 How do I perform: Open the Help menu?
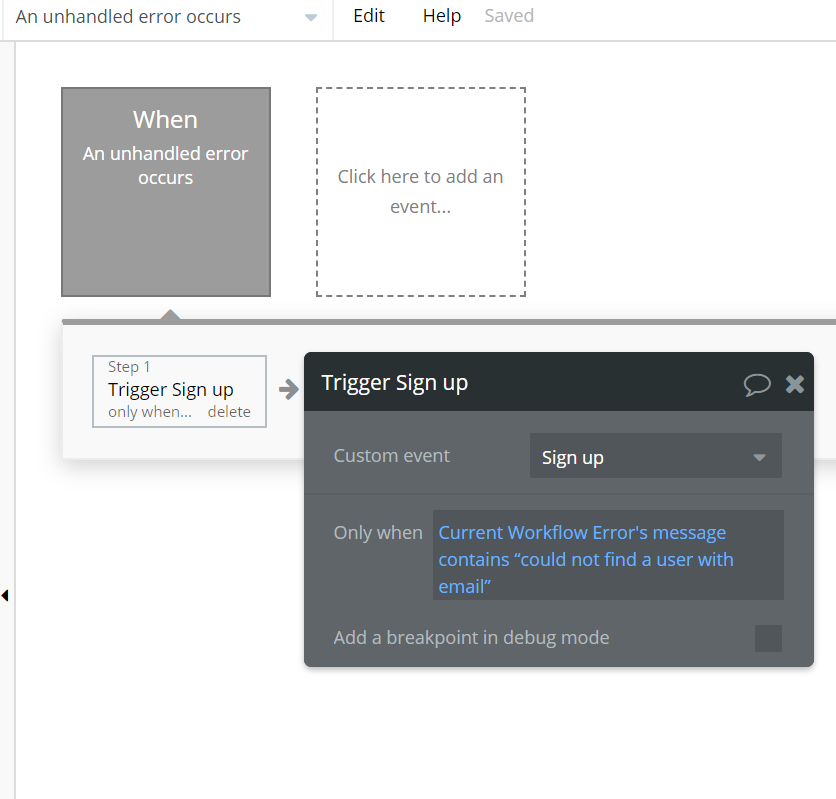click(x=441, y=16)
